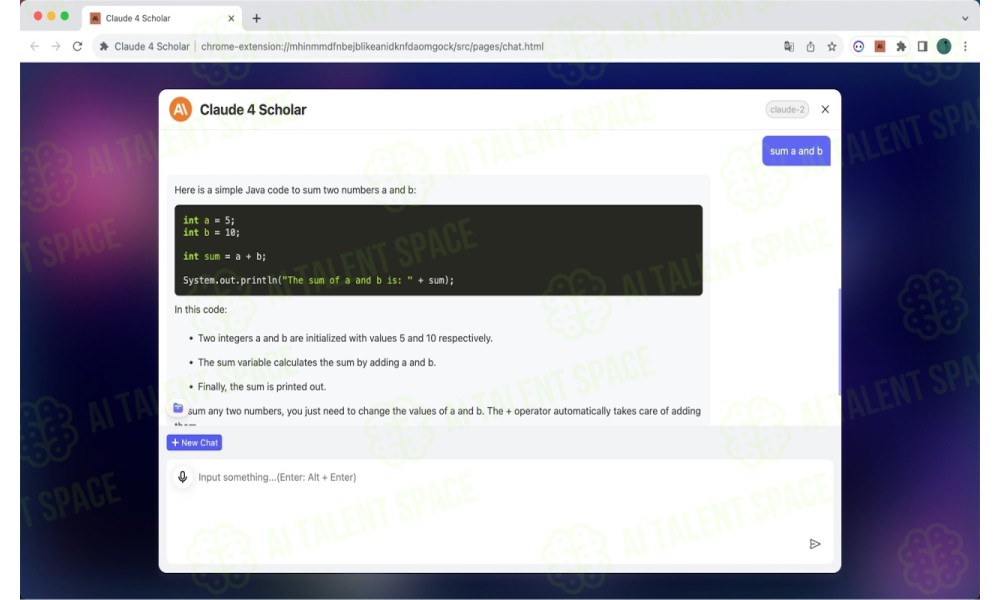The width and height of the screenshot is (1000, 600).
Task: Click the bullet about the sum variable
Action: [x=317, y=363]
